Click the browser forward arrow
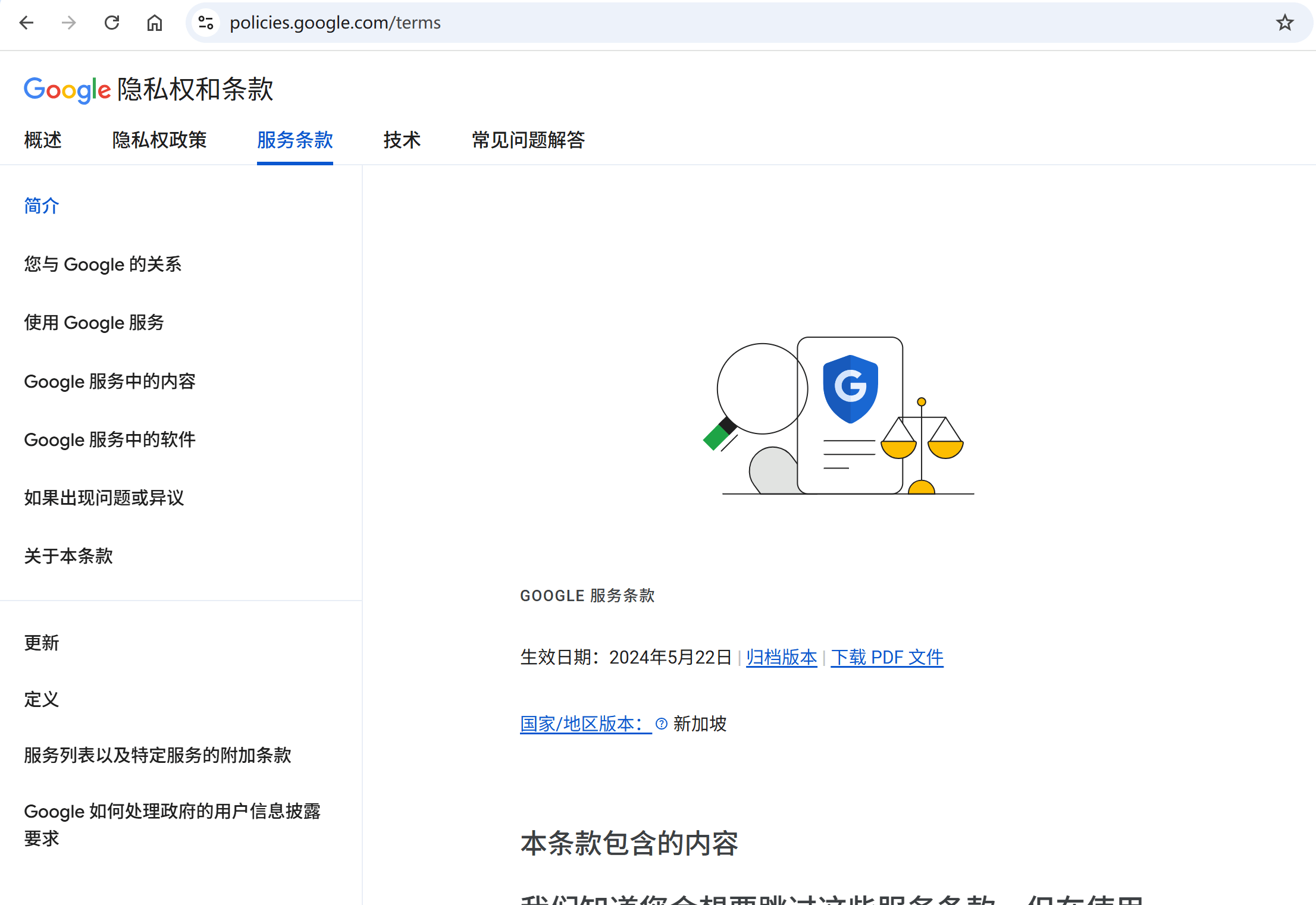The width and height of the screenshot is (1316, 905). point(69,23)
